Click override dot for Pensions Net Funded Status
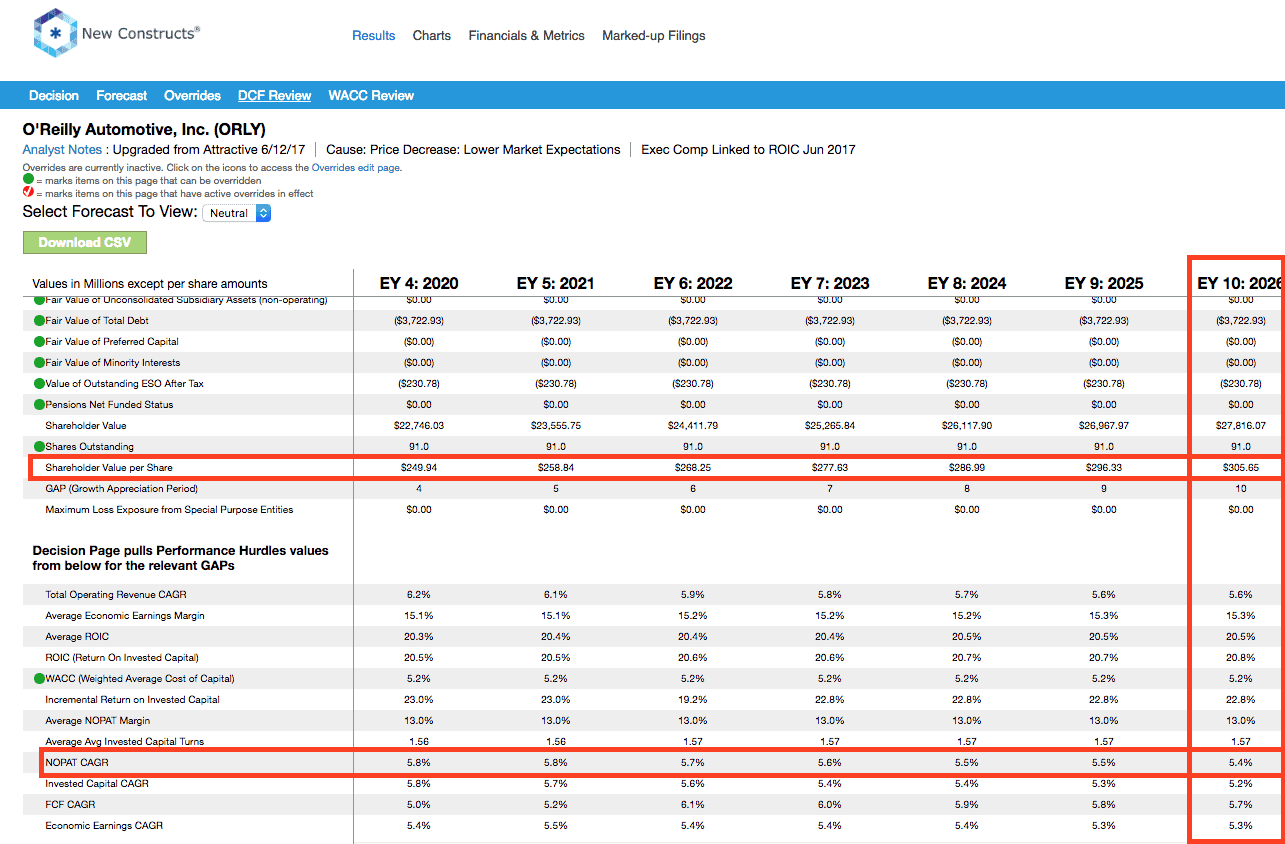This screenshot has height=844, width=1285. pos(39,405)
